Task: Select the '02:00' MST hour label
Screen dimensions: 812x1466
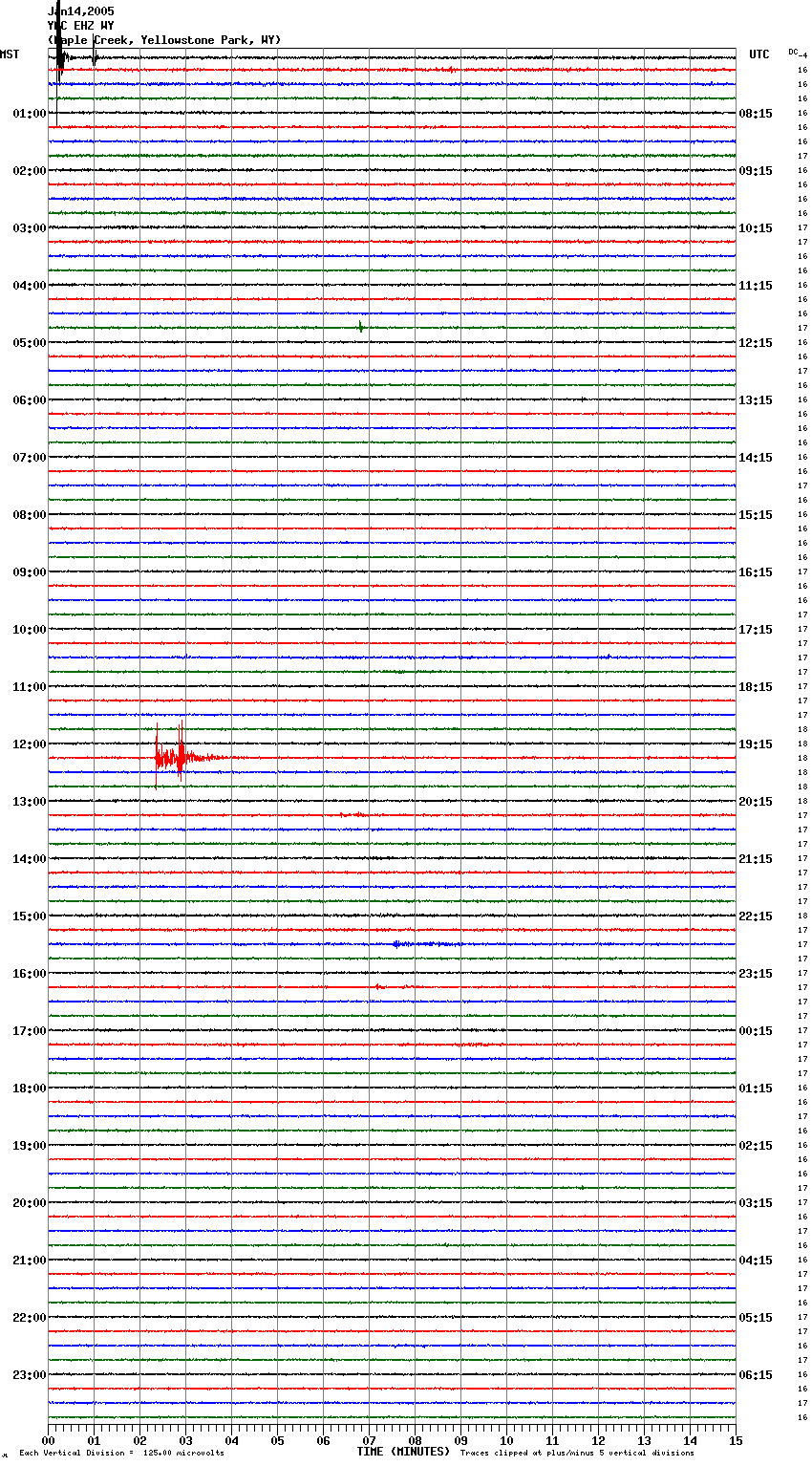Action: click(x=30, y=171)
